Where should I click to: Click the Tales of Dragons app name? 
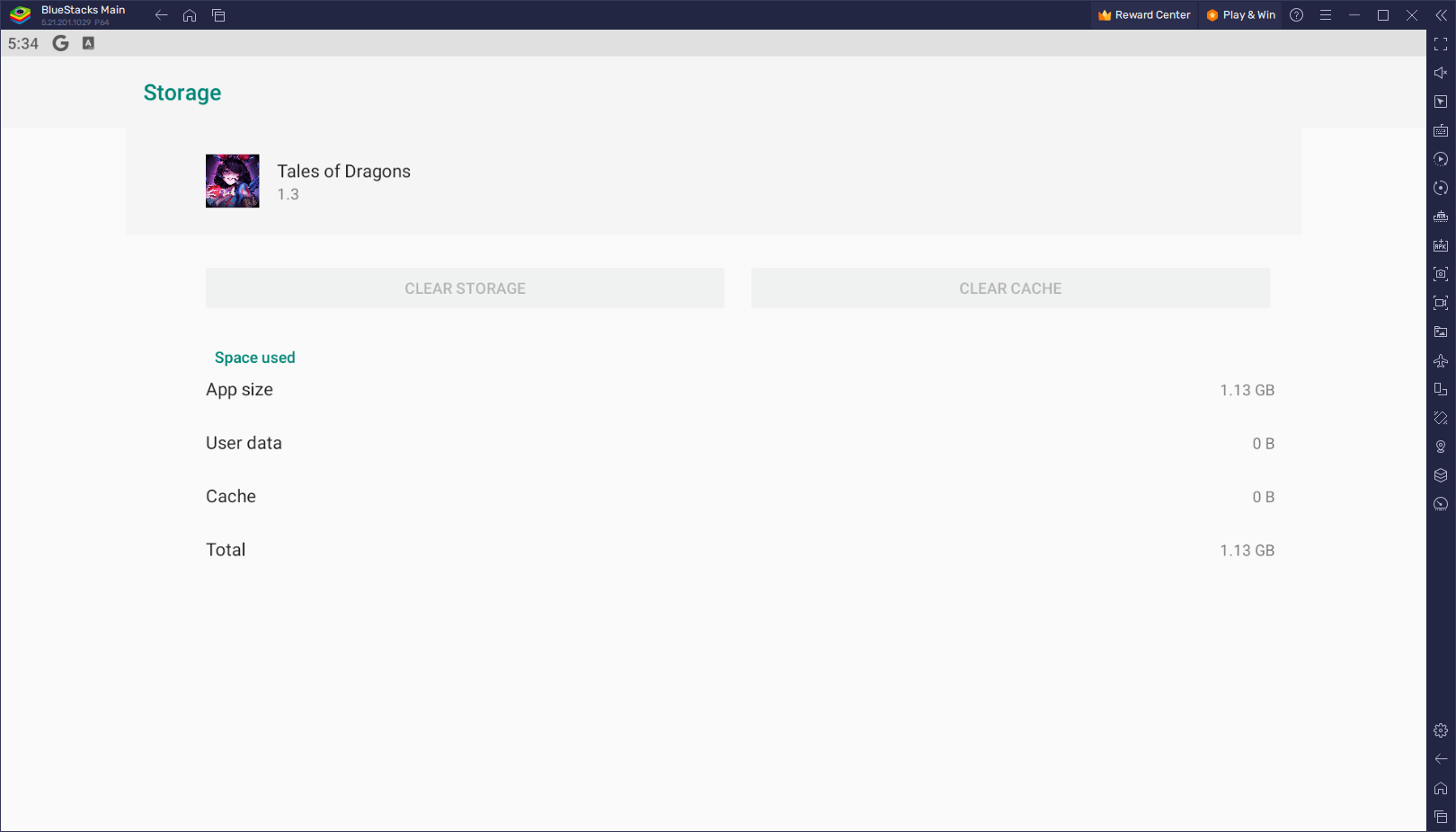click(x=343, y=171)
